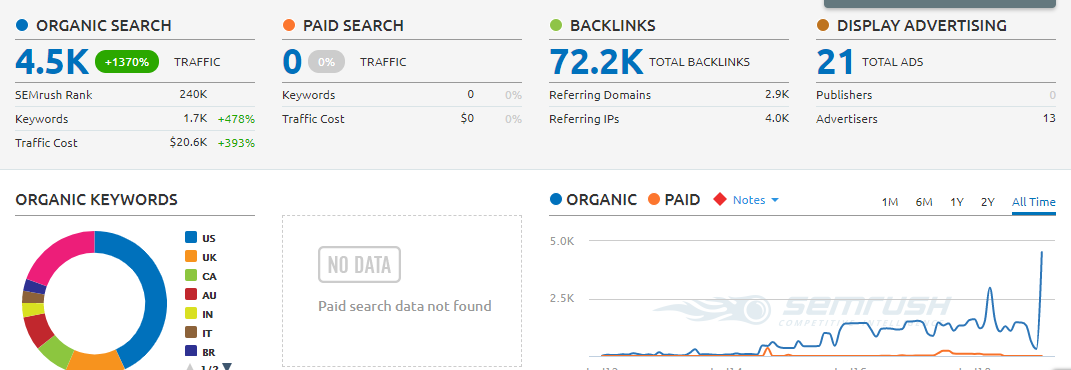
Task: Click the brown Display Advertising dot icon
Action: pyautogui.click(x=823, y=25)
